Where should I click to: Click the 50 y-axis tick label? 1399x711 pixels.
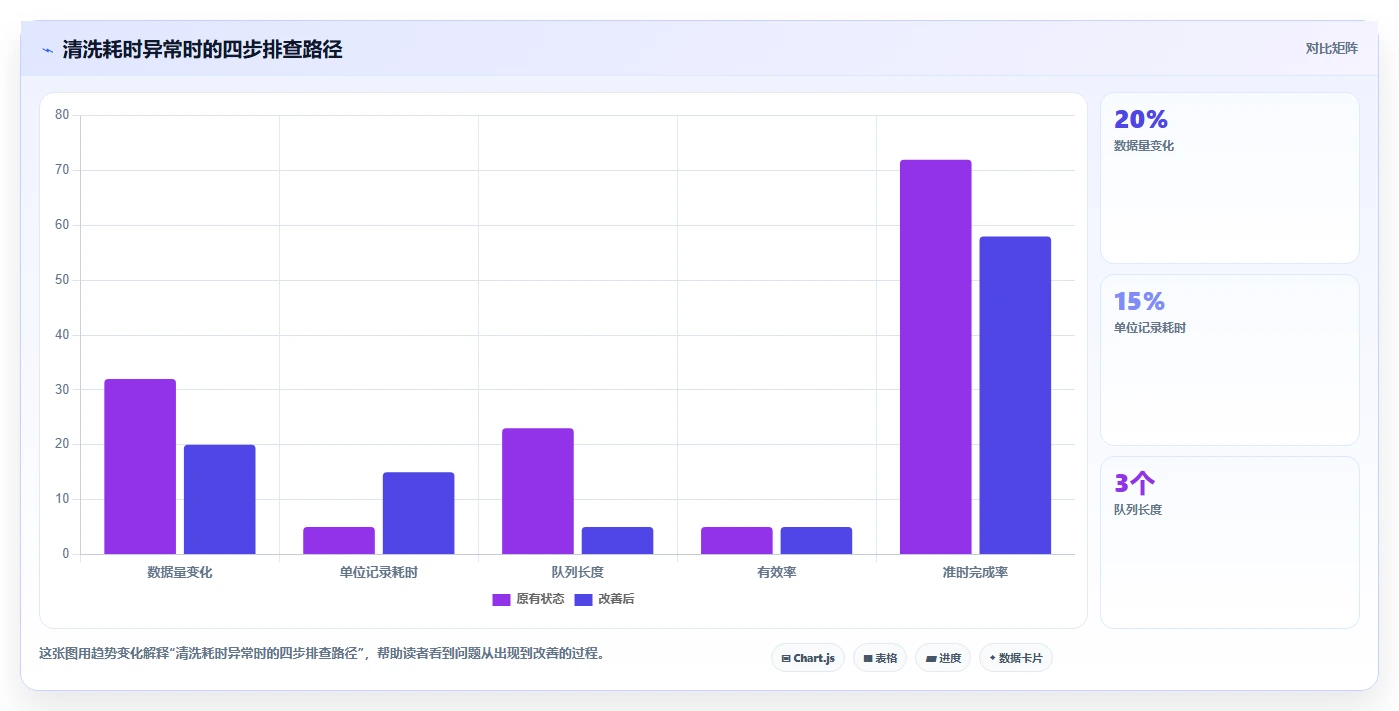[62, 280]
